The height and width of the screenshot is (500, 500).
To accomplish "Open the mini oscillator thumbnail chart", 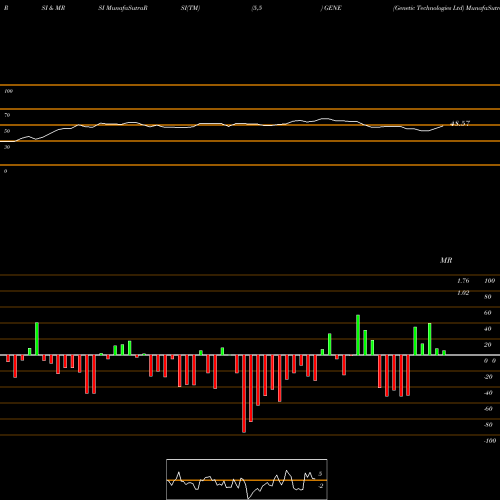I will click(247, 479).
